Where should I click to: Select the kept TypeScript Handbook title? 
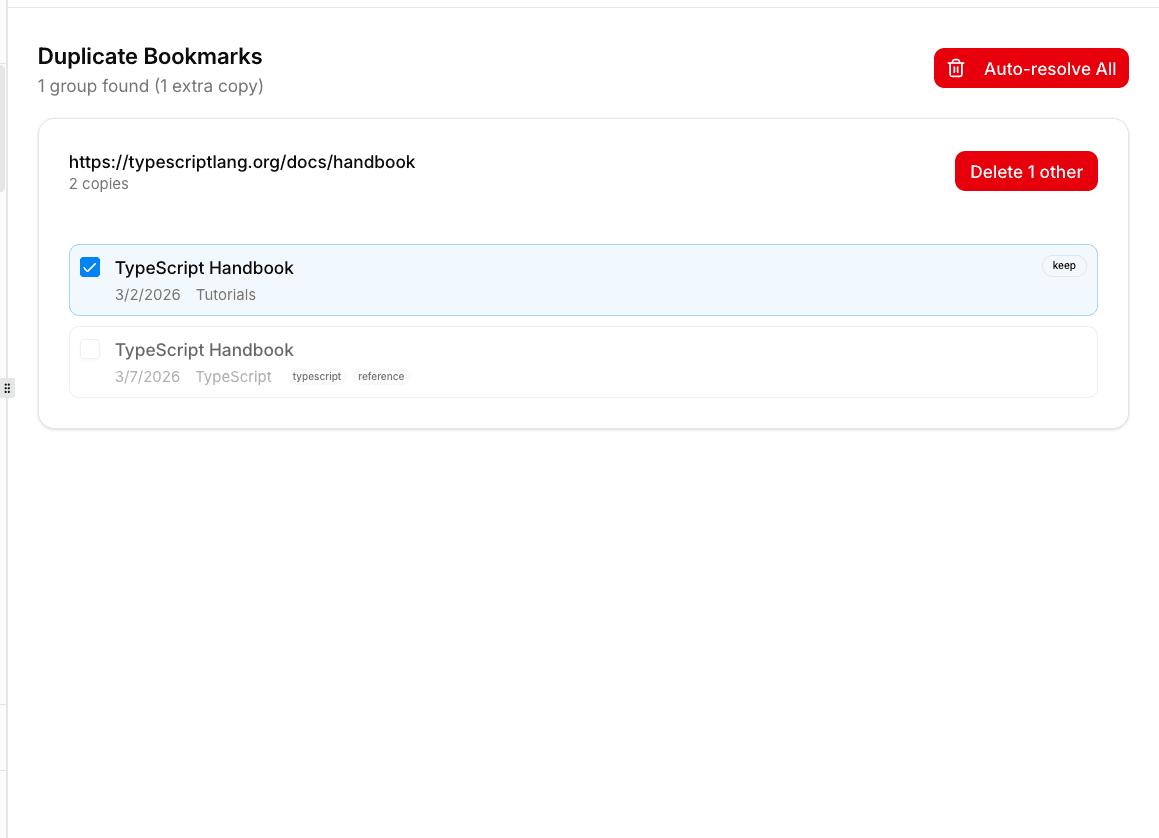pyautogui.click(x=204, y=268)
